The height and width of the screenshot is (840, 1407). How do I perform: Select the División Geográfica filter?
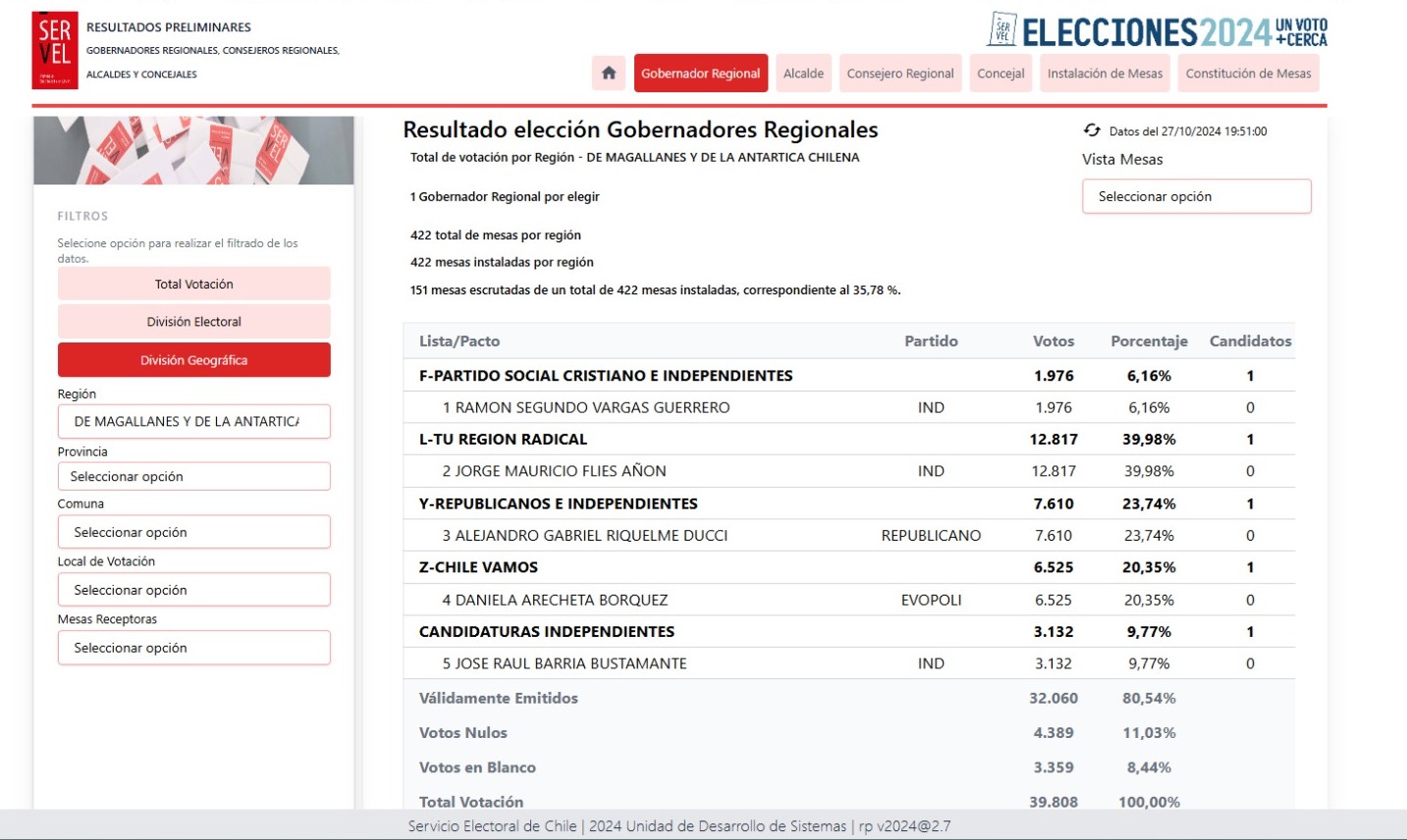(194, 360)
